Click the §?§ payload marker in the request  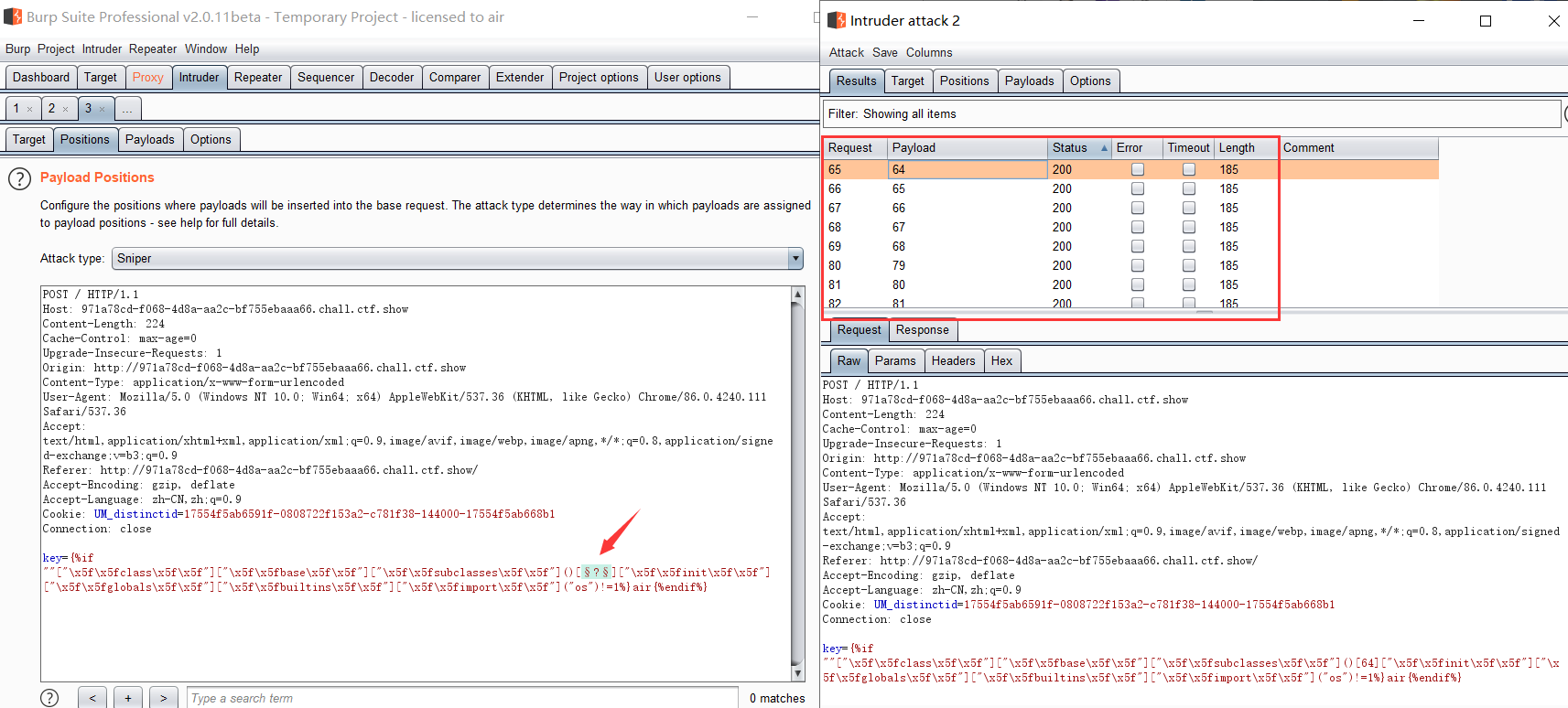click(x=595, y=573)
